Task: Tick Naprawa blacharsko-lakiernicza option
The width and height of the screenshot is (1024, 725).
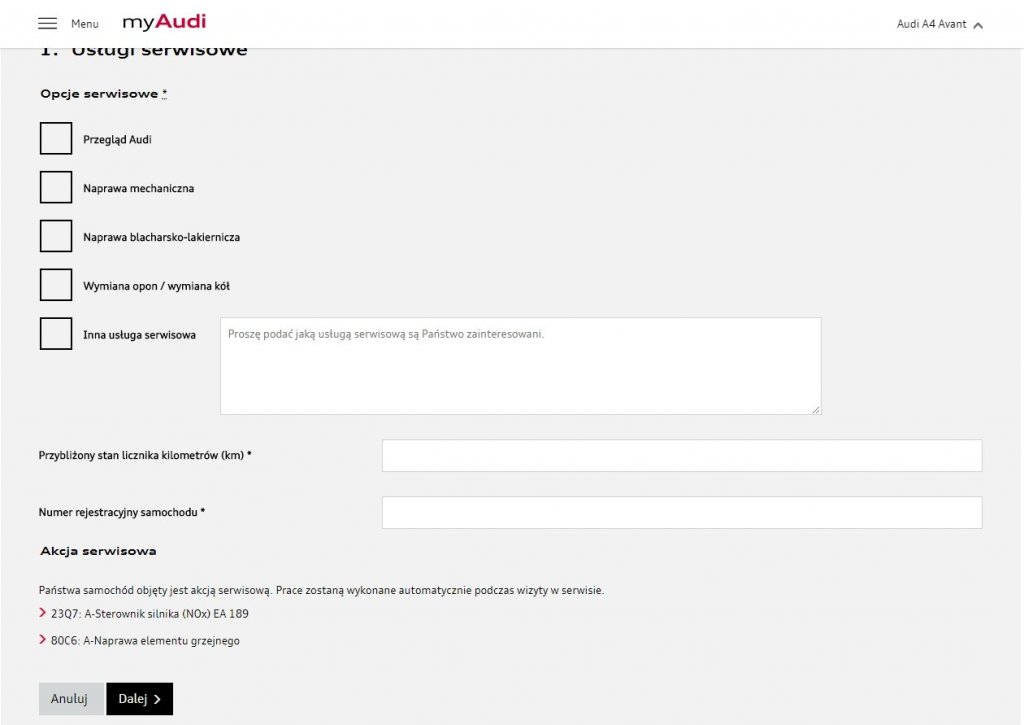Action: click(56, 236)
